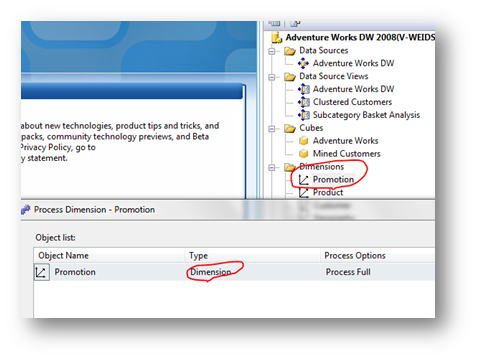Screen dimensions: 477x360
Task: Click the Clustered Customers view icon
Action: [x=304, y=102]
